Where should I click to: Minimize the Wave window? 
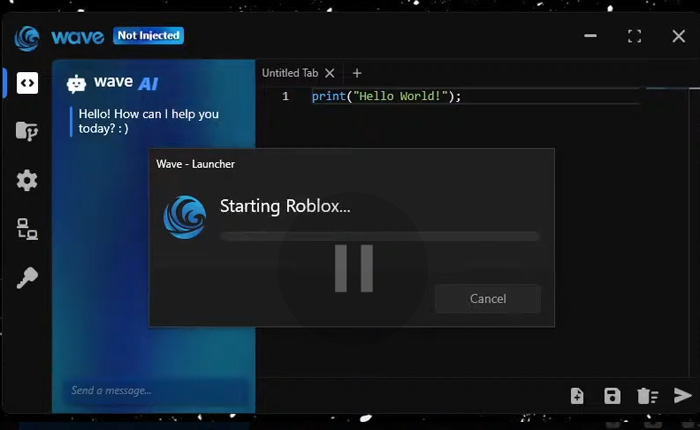590,36
